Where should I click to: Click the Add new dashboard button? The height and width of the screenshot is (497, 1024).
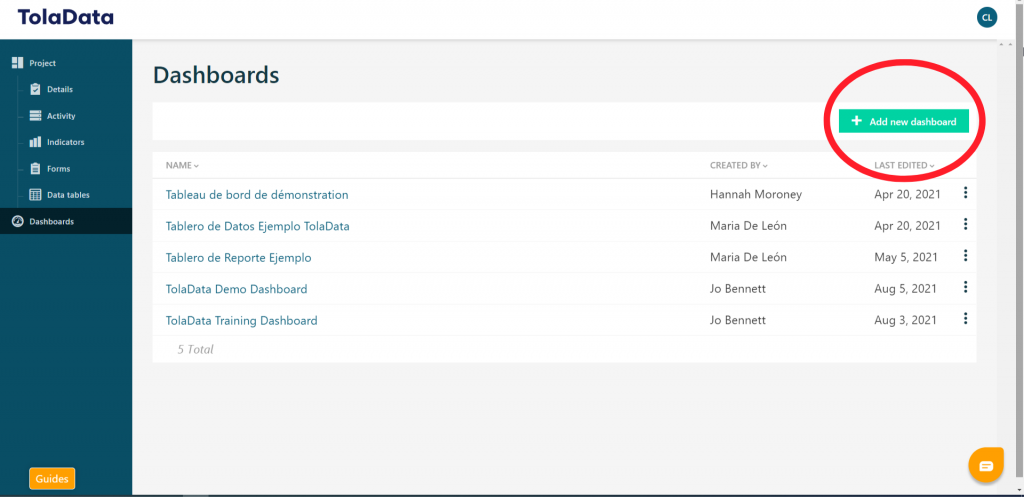[x=904, y=121]
